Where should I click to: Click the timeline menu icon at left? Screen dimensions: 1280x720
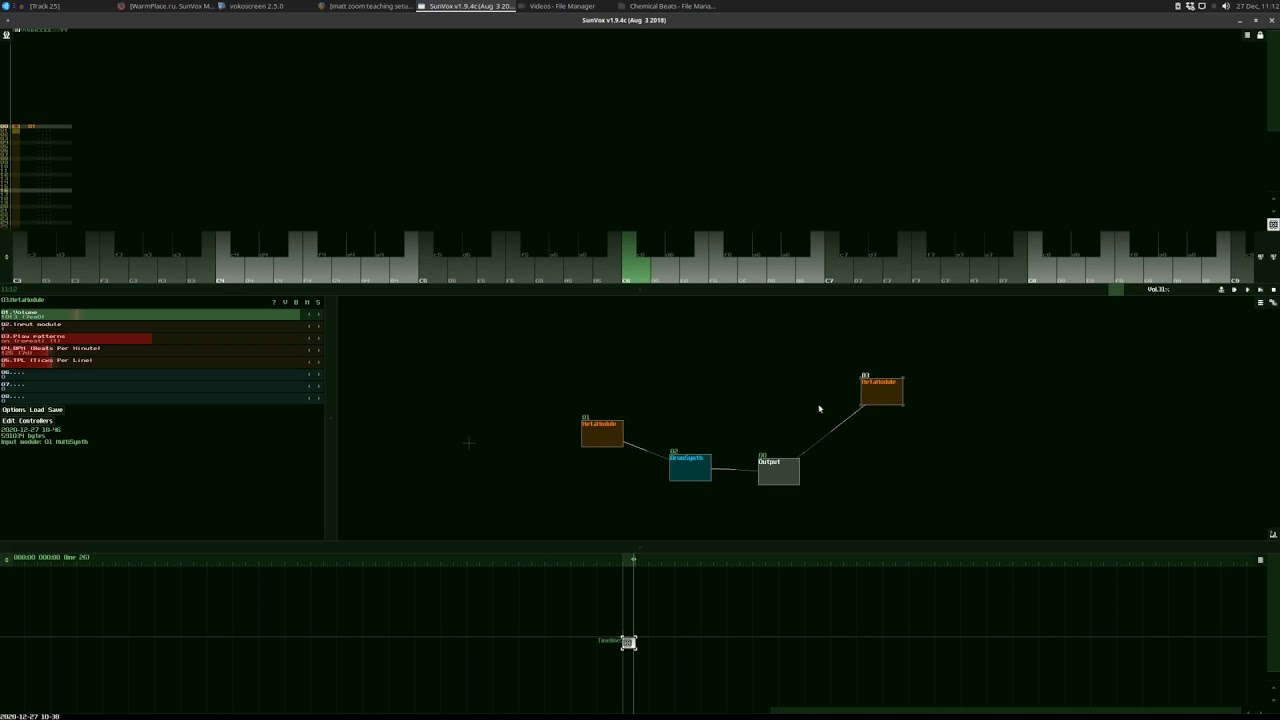6,560
